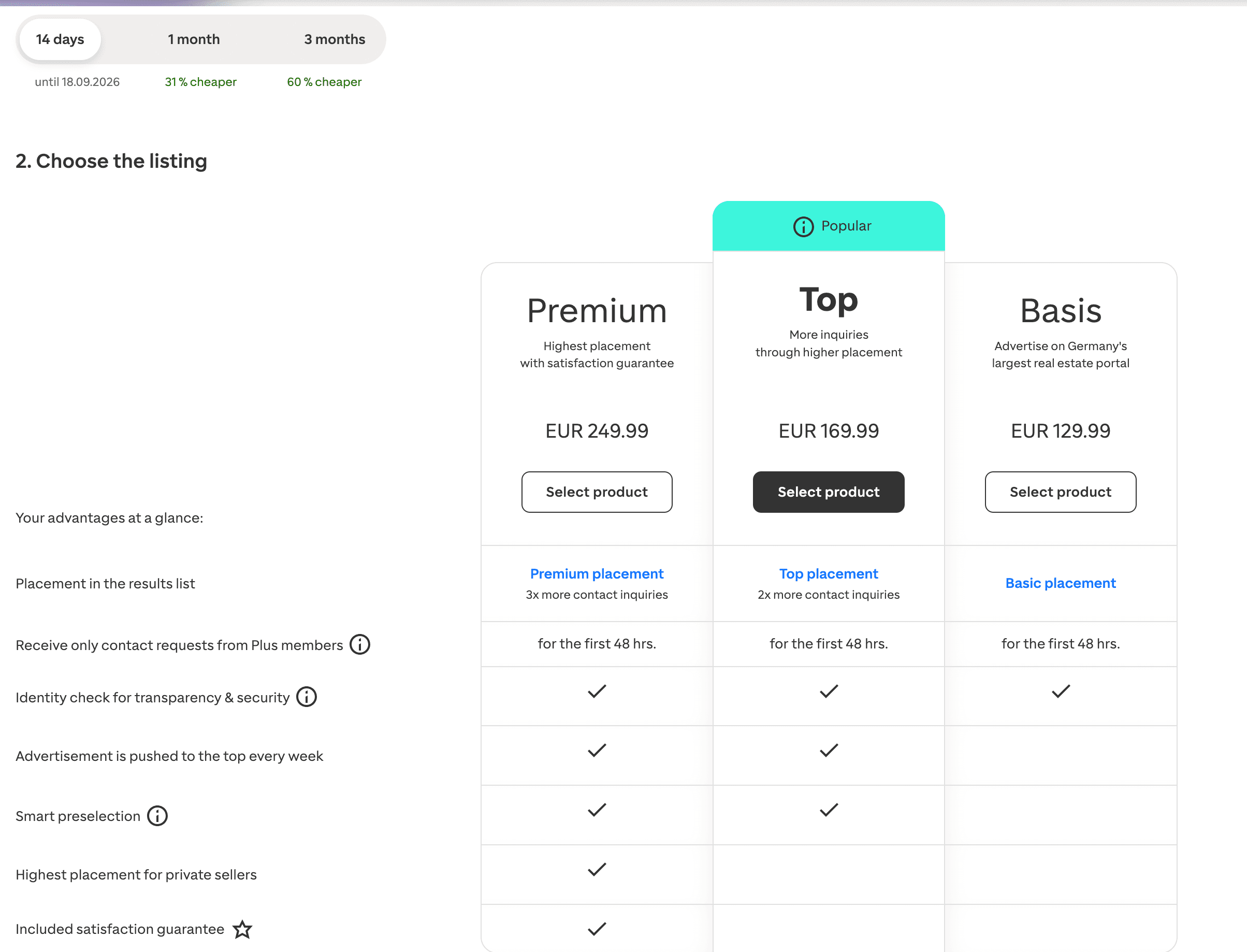Click '3x more contact inquiries' text
This screenshot has height=952, width=1247.
click(x=597, y=595)
